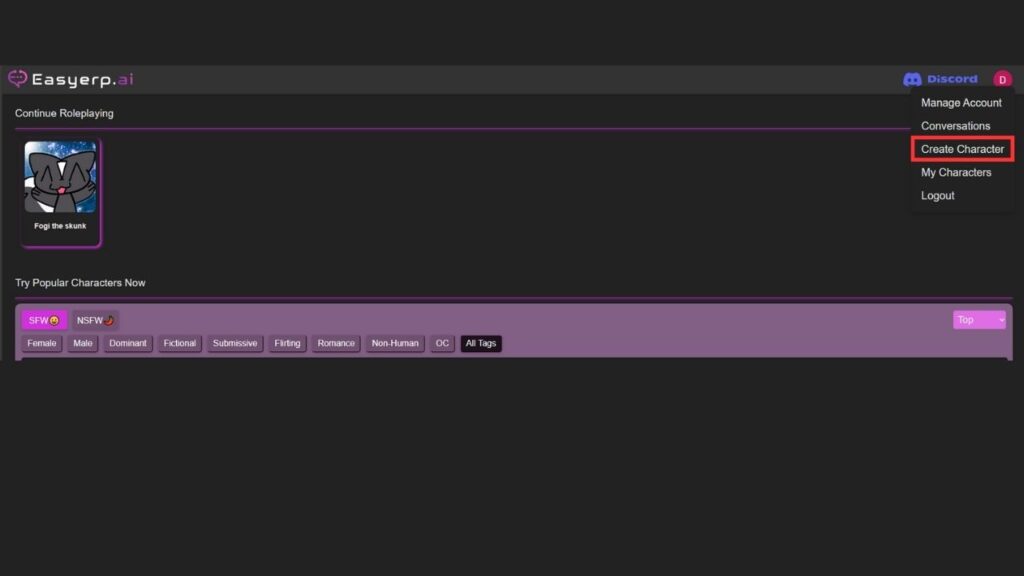The width and height of the screenshot is (1024, 576).
Task: Click the Continue Roleplaying heading
Action: 64,113
